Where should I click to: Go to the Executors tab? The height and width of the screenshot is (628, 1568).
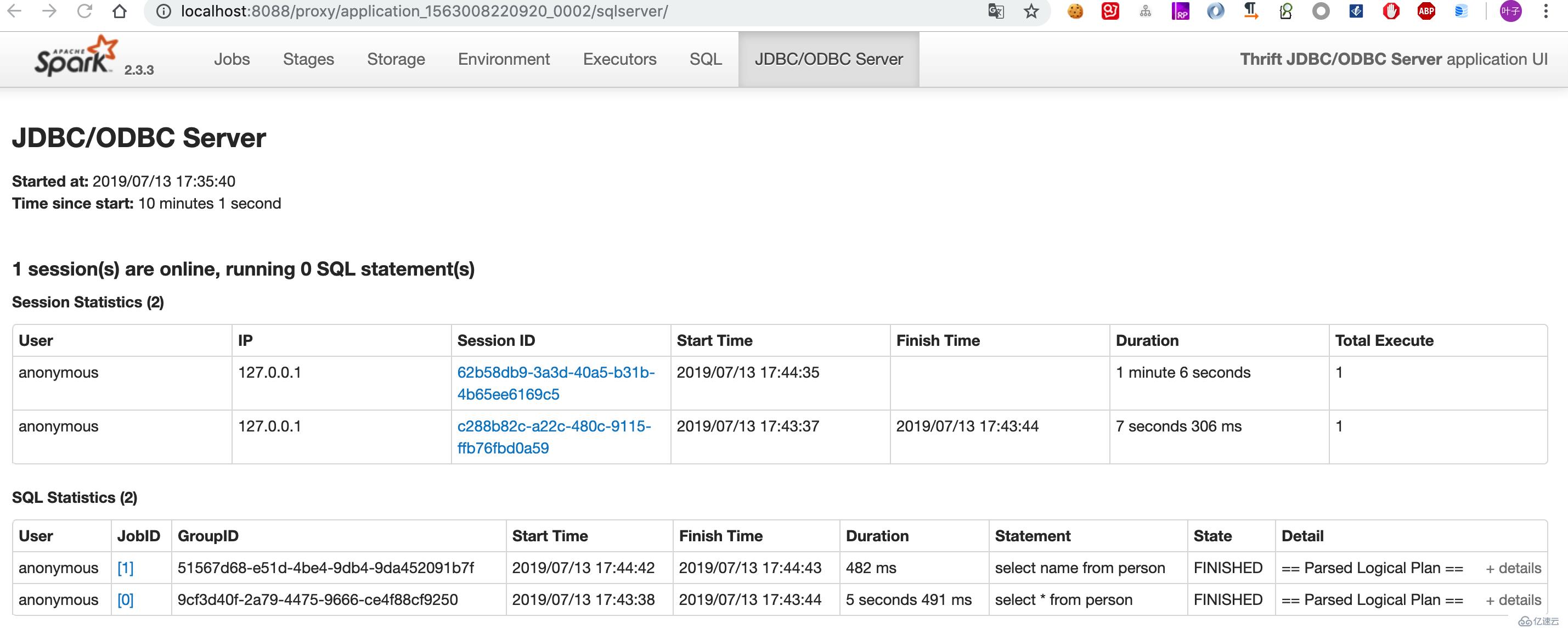tap(619, 59)
